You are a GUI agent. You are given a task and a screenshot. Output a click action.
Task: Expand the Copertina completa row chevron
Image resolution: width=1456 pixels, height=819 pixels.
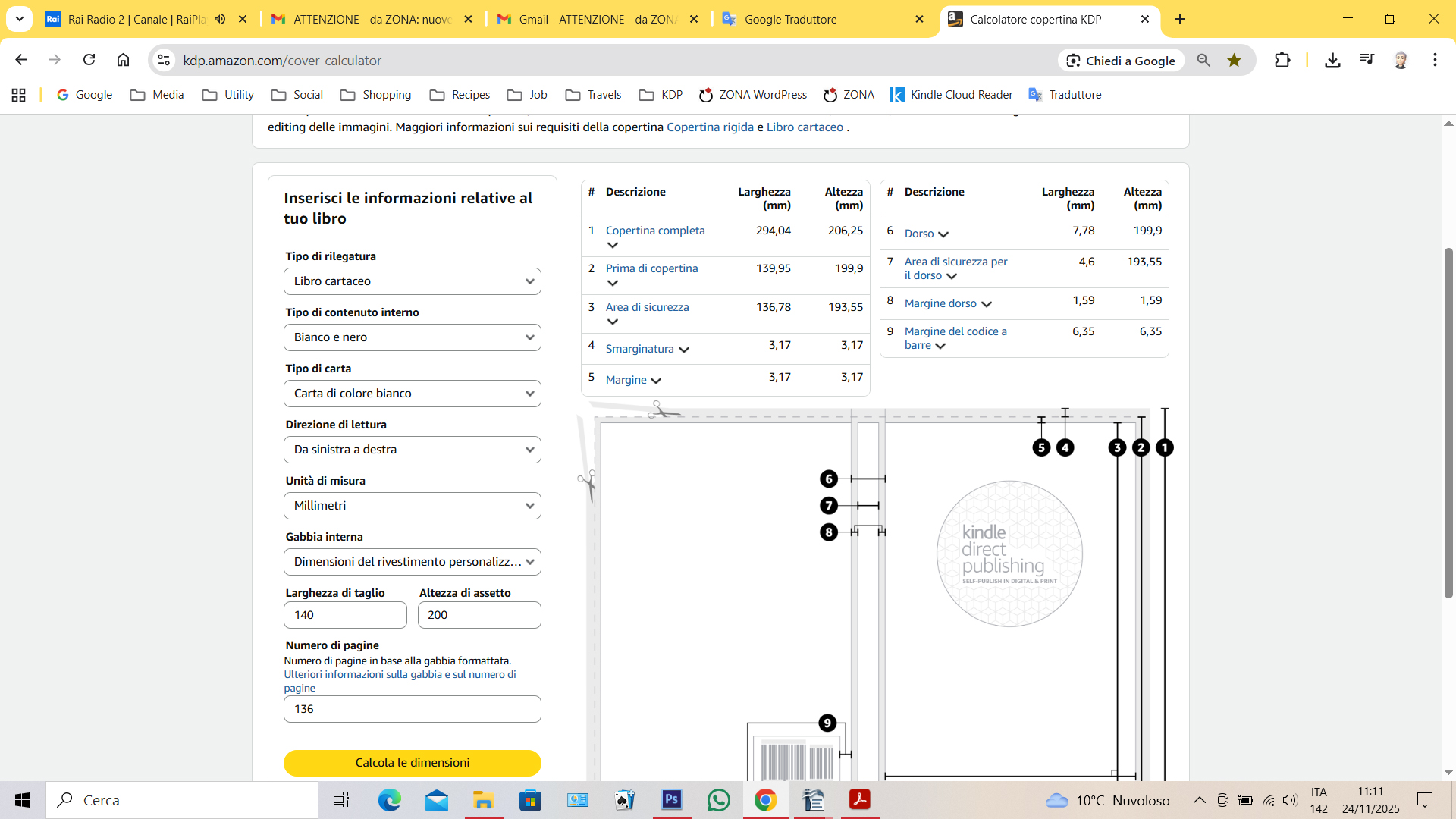point(613,245)
